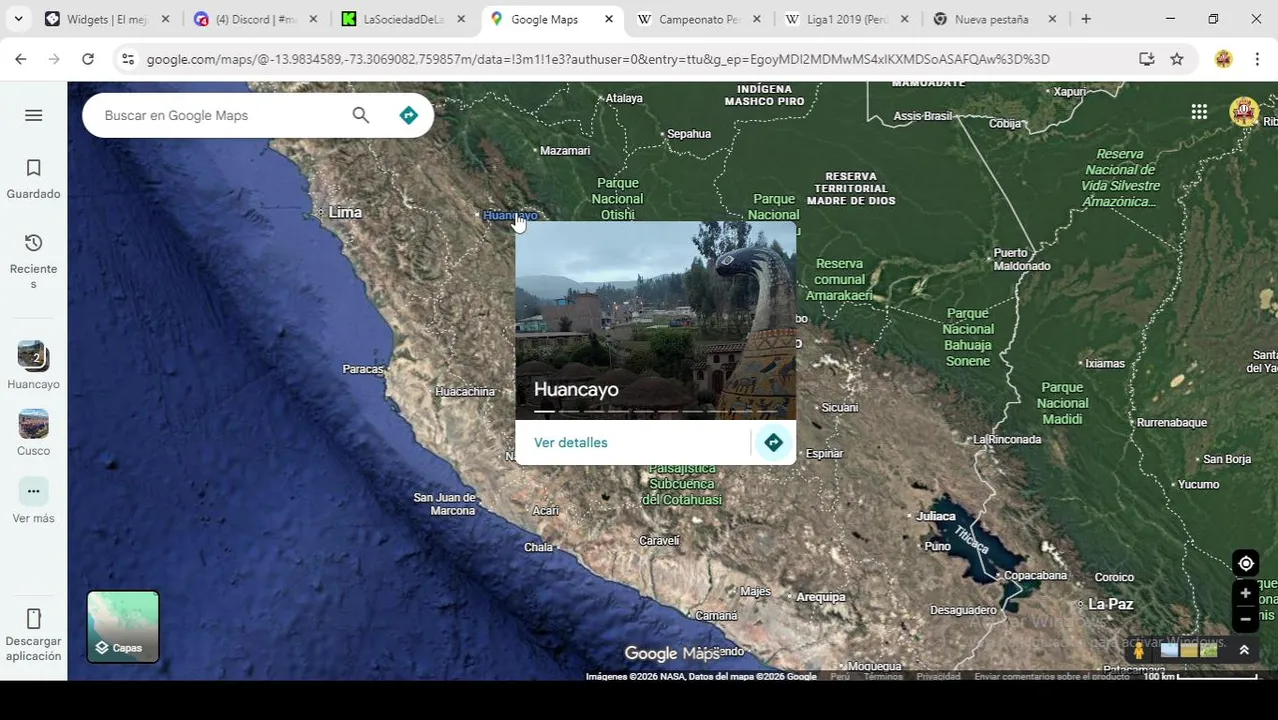Go back in browser history
The image size is (1278, 720).
21,59
